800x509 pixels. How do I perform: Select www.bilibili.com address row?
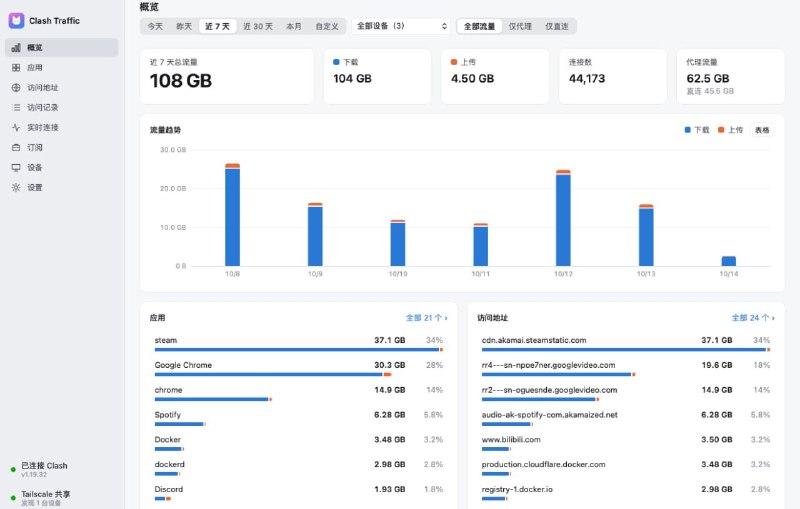click(x=626, y=443)
